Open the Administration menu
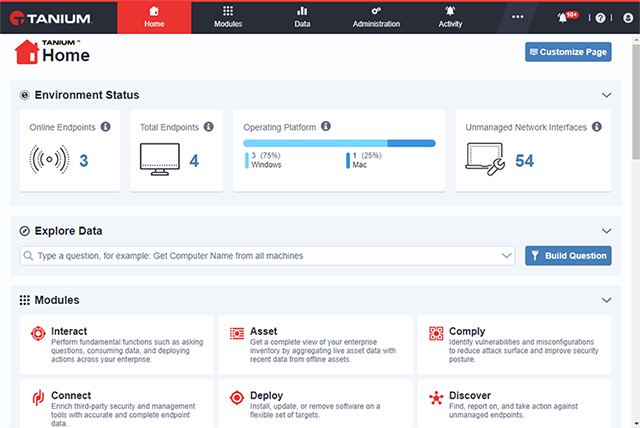Image resolution: width=640 pixels, height=428 pixels. pyautogui.click(x=376, y=16)
